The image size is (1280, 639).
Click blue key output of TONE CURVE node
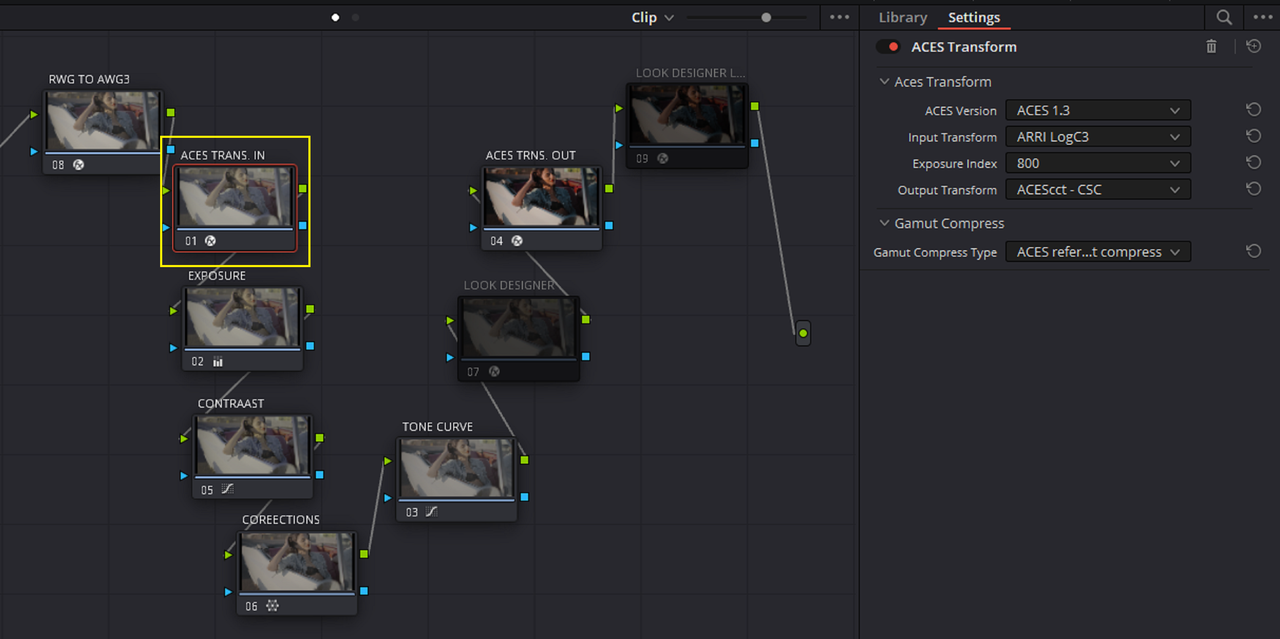(x=524, y=497)
